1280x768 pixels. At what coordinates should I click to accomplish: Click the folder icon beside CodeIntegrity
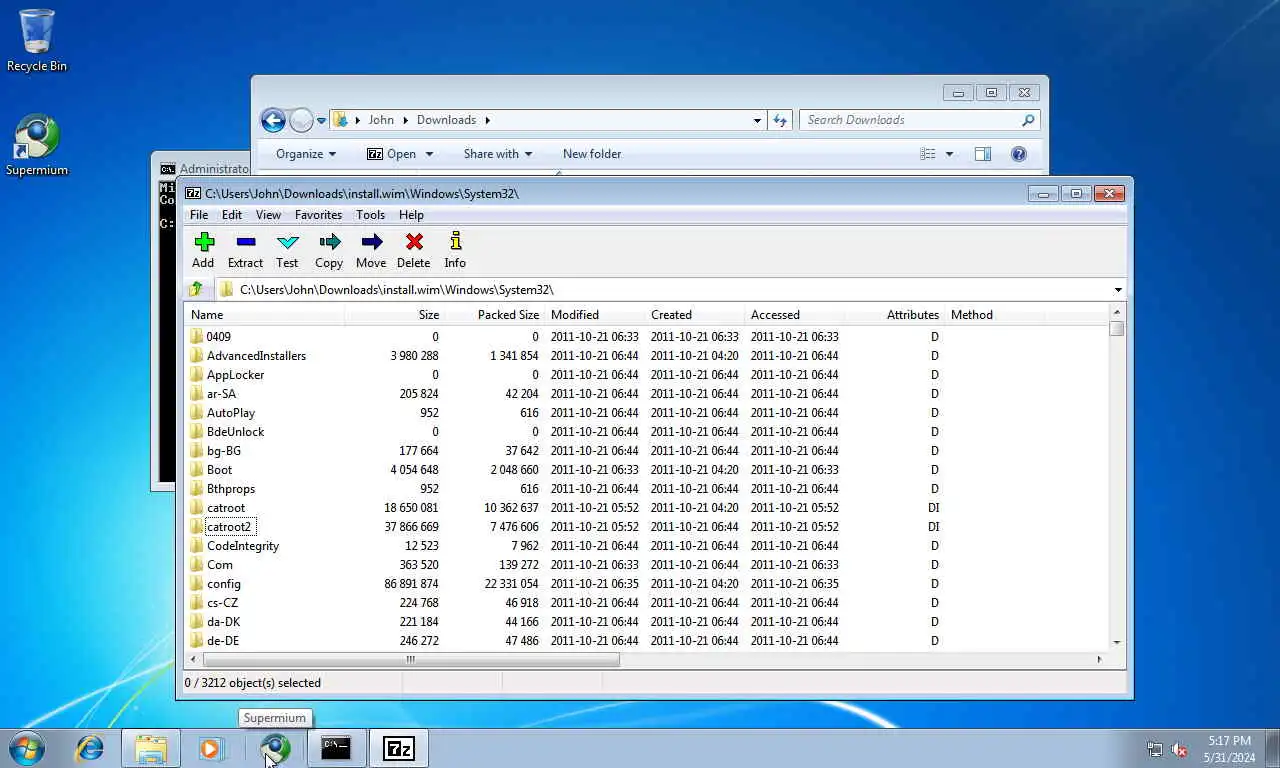[197, 546]
